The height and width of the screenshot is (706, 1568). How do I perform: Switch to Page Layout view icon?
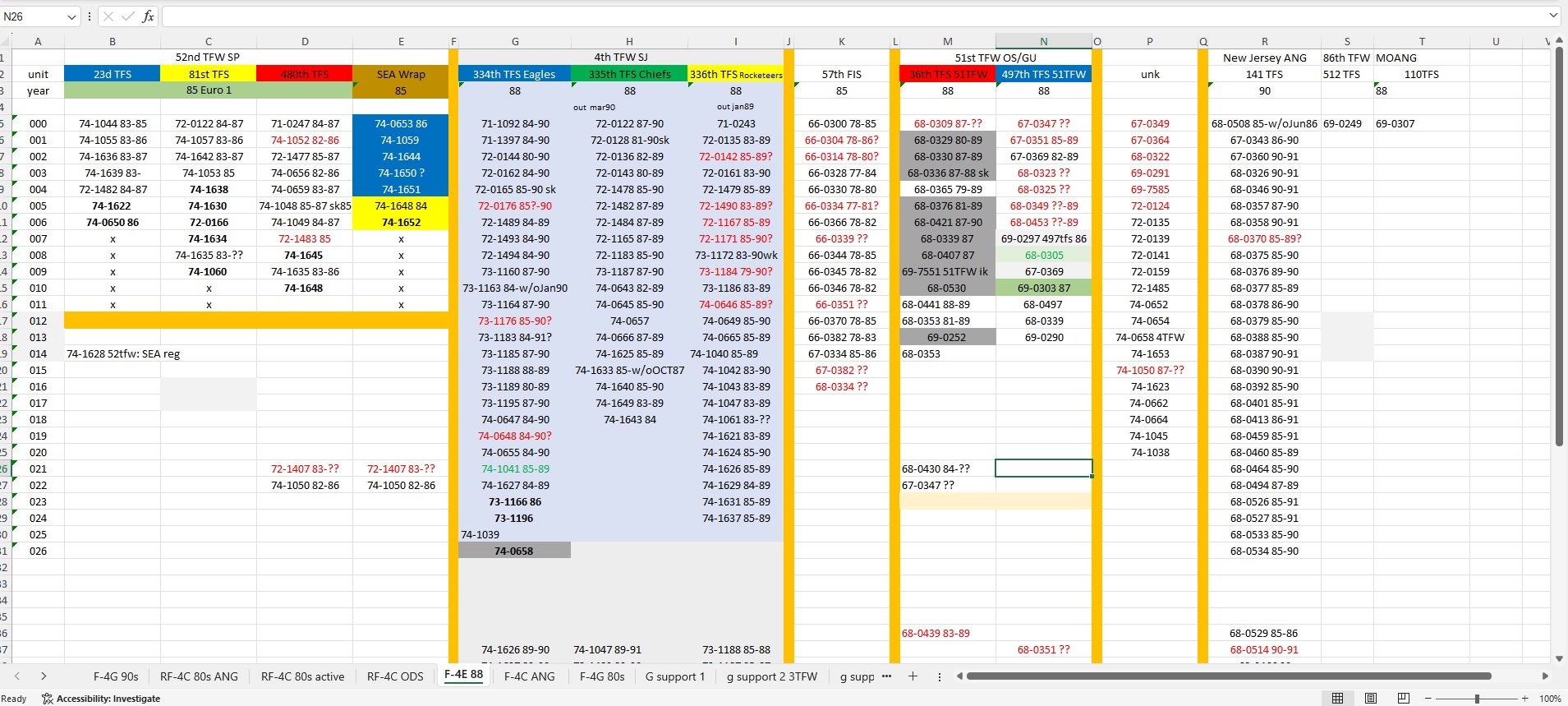coord(1370,698)
